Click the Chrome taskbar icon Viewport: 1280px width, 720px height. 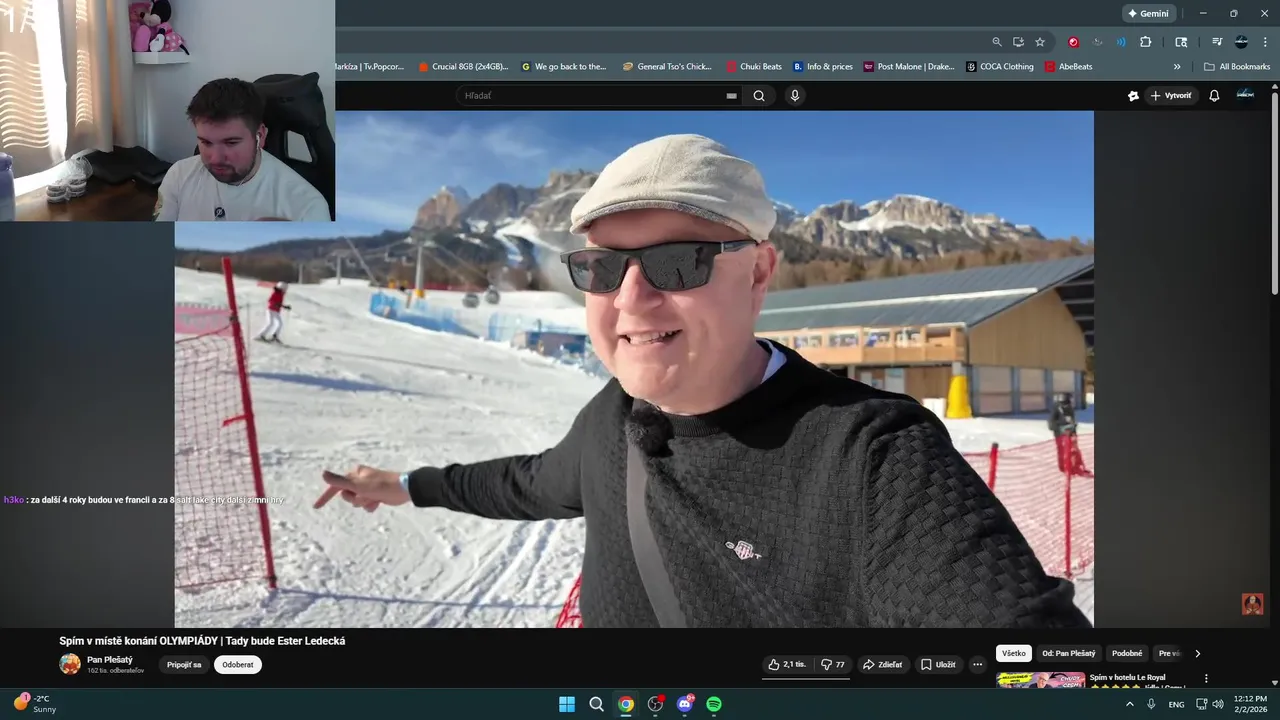pos(626,704)
